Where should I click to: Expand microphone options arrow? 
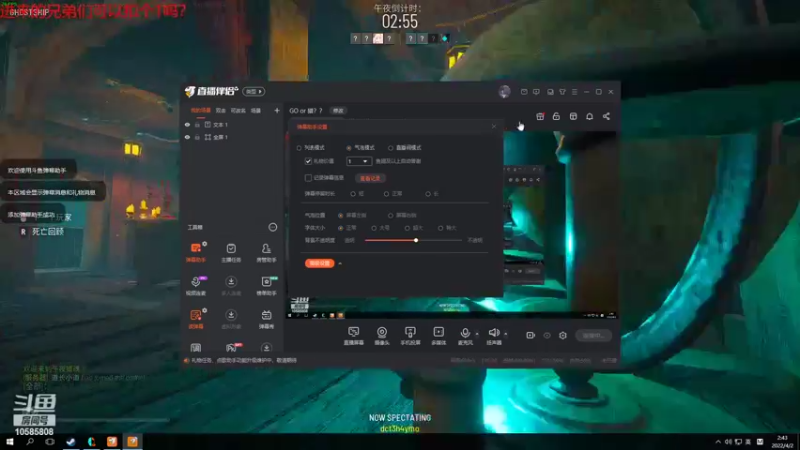pyautogui.click(x=477, y=334)
